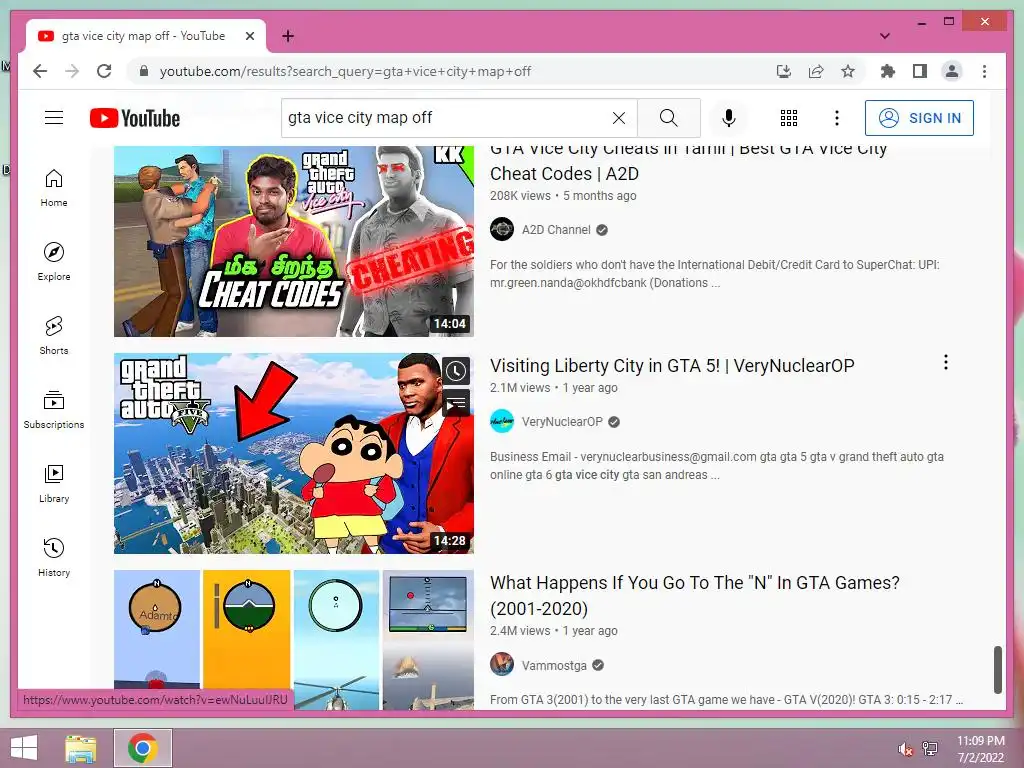Image resolution: width=1024 pixels, height=768 pixels.
Task: Click the A2D Channel avatar
Action: (502, 229)
